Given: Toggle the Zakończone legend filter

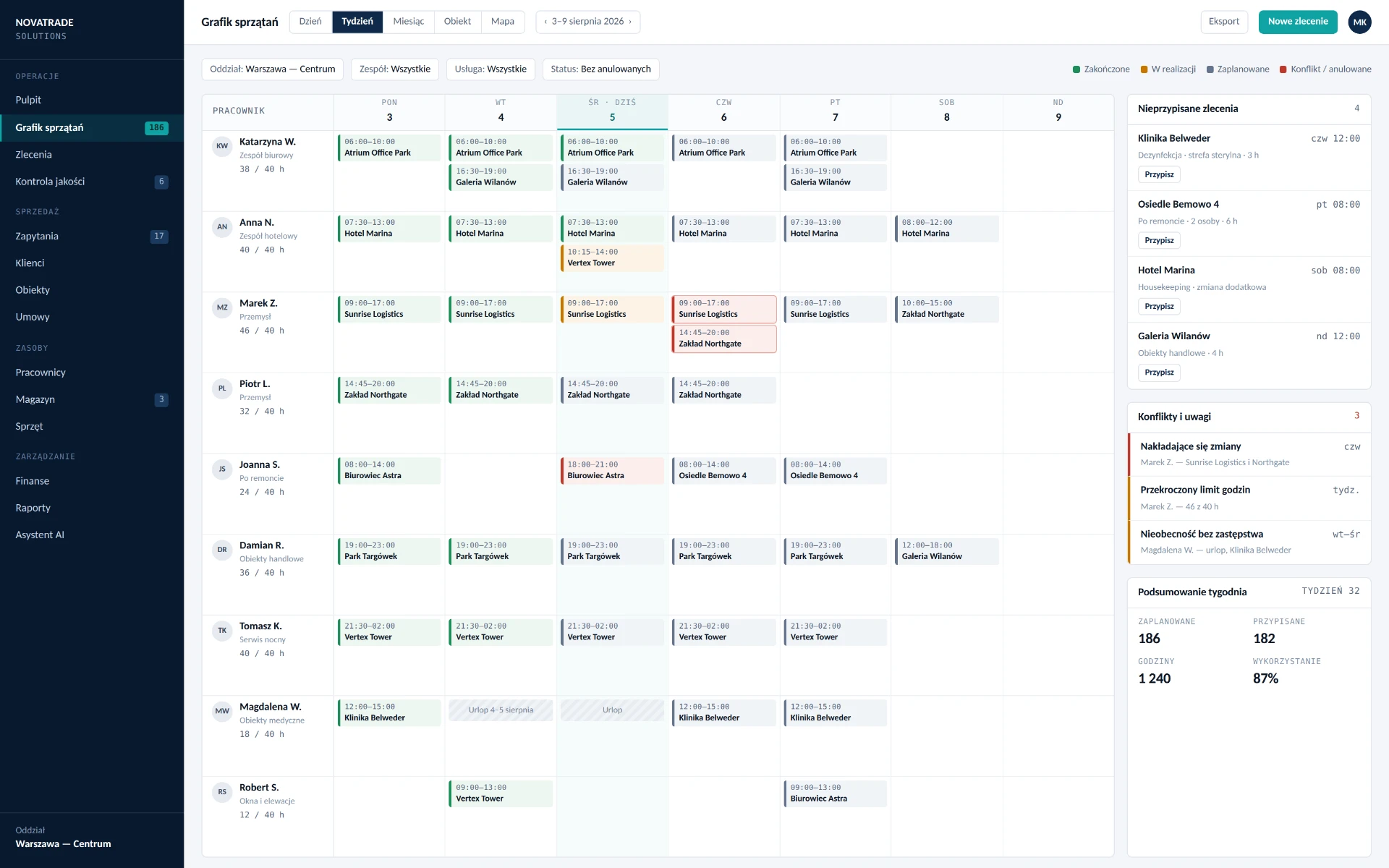Looking at the screenshot, I should (1101, 69).
